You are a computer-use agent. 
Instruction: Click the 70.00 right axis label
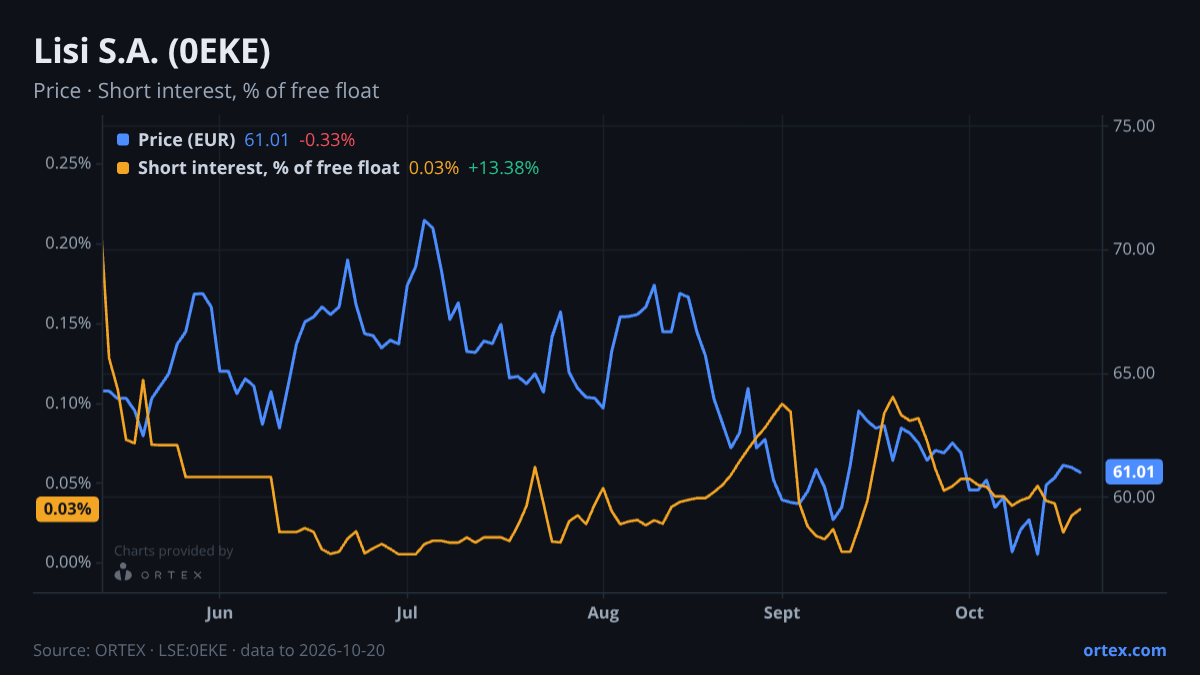tap(1133, 249)
